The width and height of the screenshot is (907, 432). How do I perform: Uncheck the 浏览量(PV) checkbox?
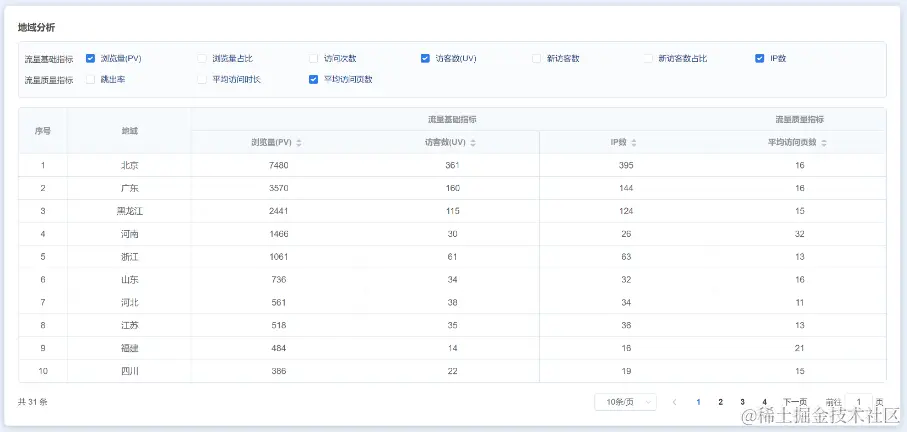tap(90, 58)
